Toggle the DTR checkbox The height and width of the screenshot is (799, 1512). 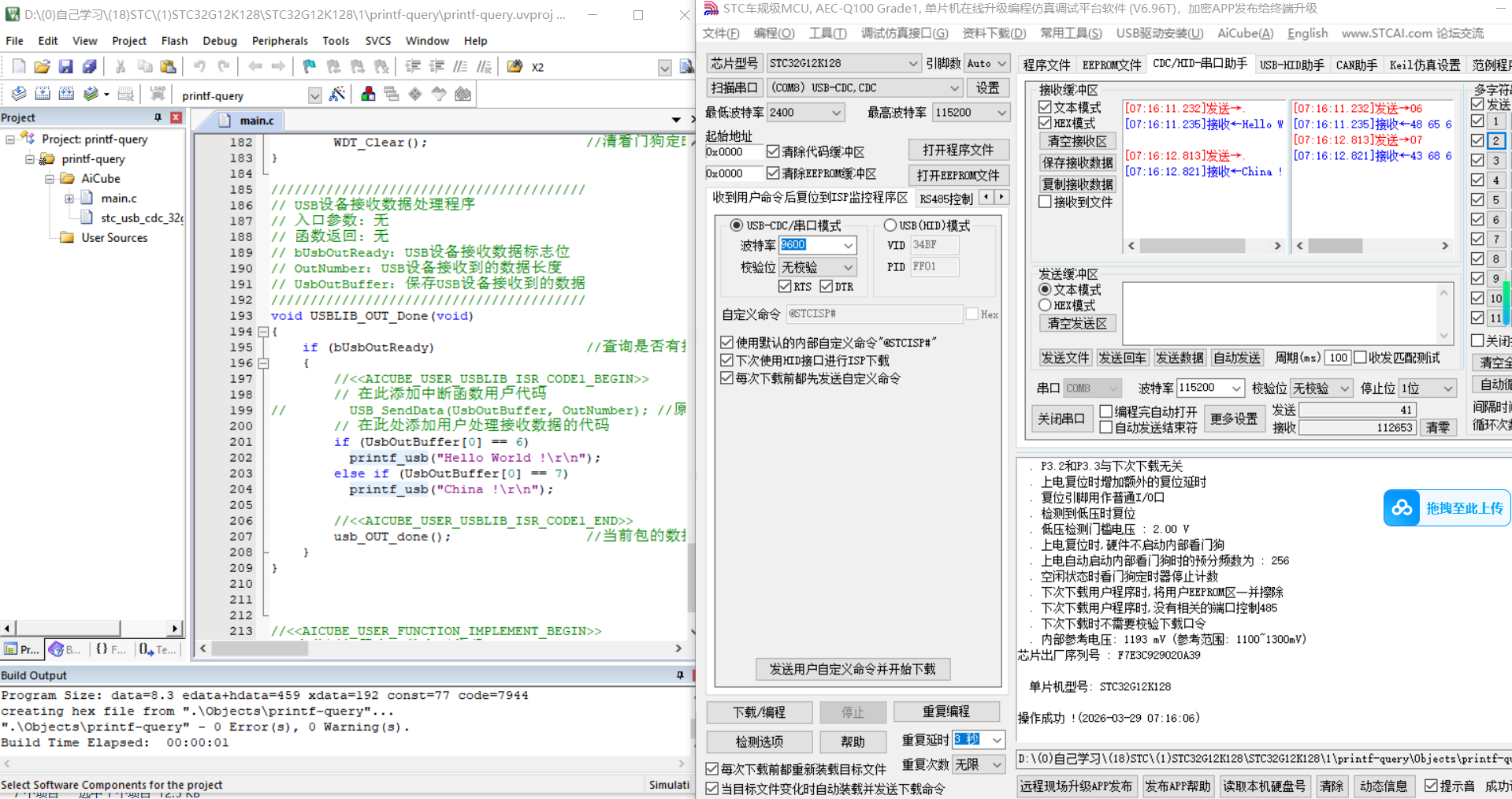827,286
